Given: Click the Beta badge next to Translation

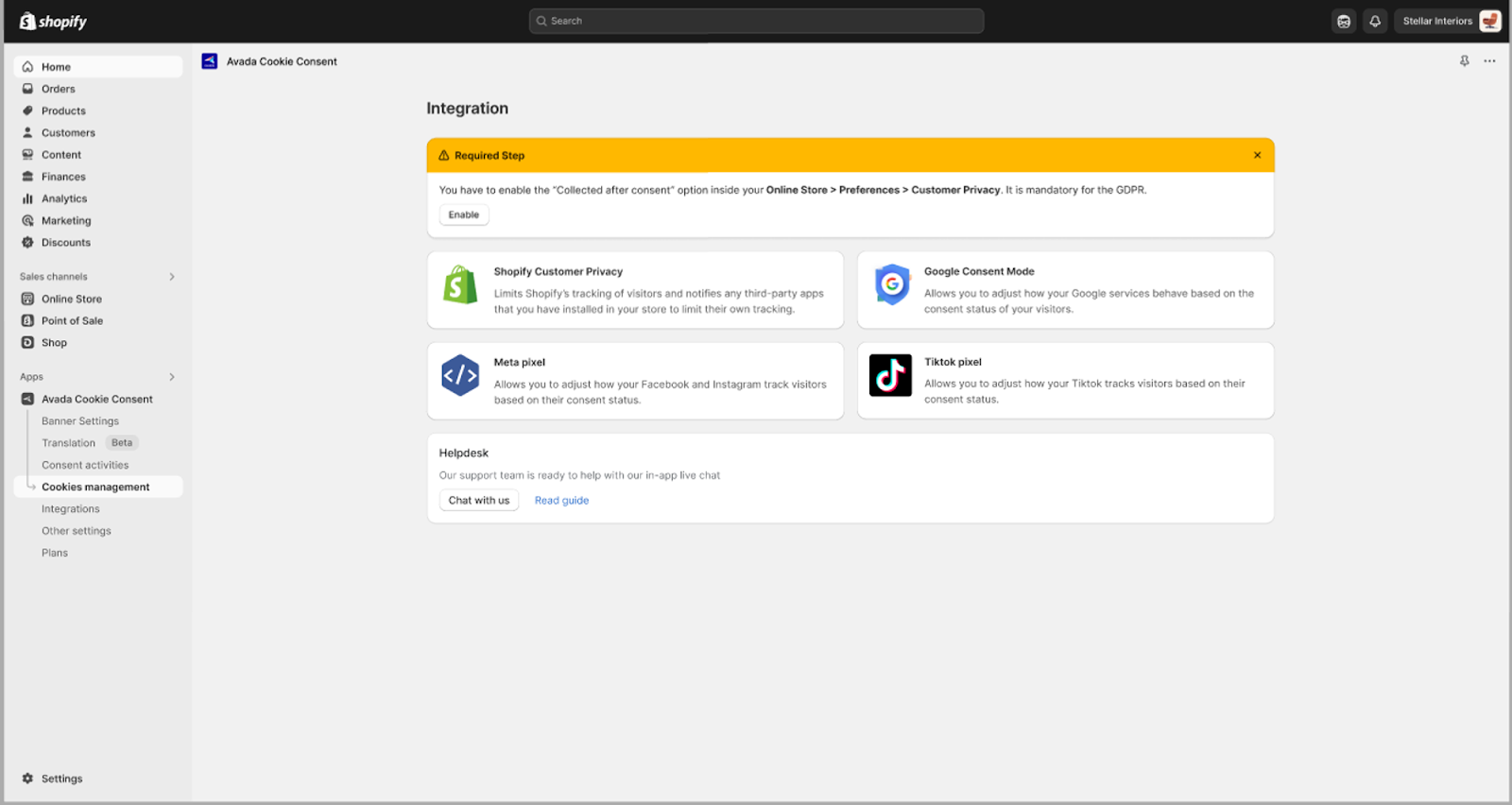Looking at the screenshot, I should tap(122, 443).
